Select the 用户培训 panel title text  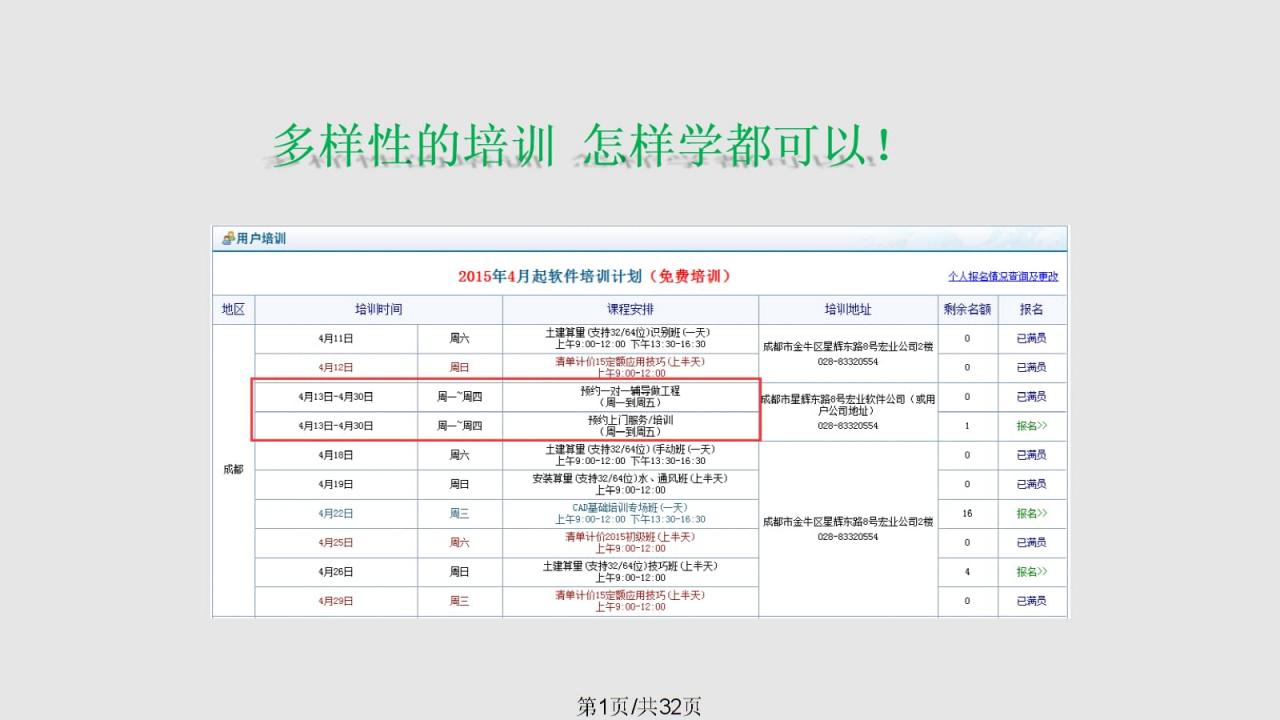[x=261, y=238]
